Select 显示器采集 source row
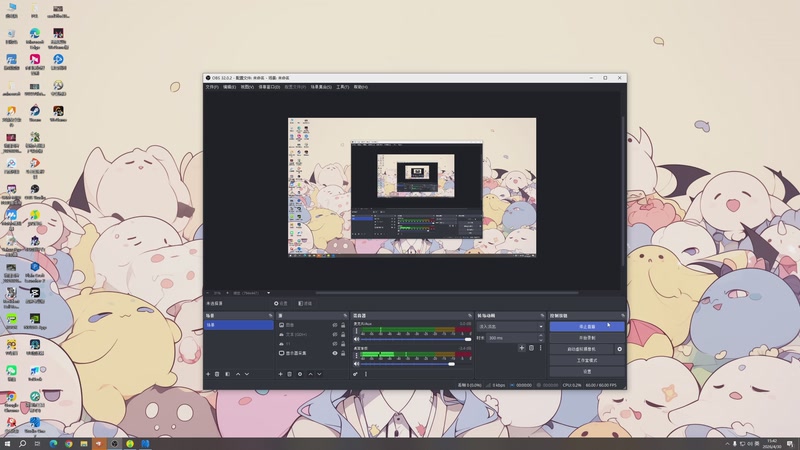 click(x=312, y=353)
